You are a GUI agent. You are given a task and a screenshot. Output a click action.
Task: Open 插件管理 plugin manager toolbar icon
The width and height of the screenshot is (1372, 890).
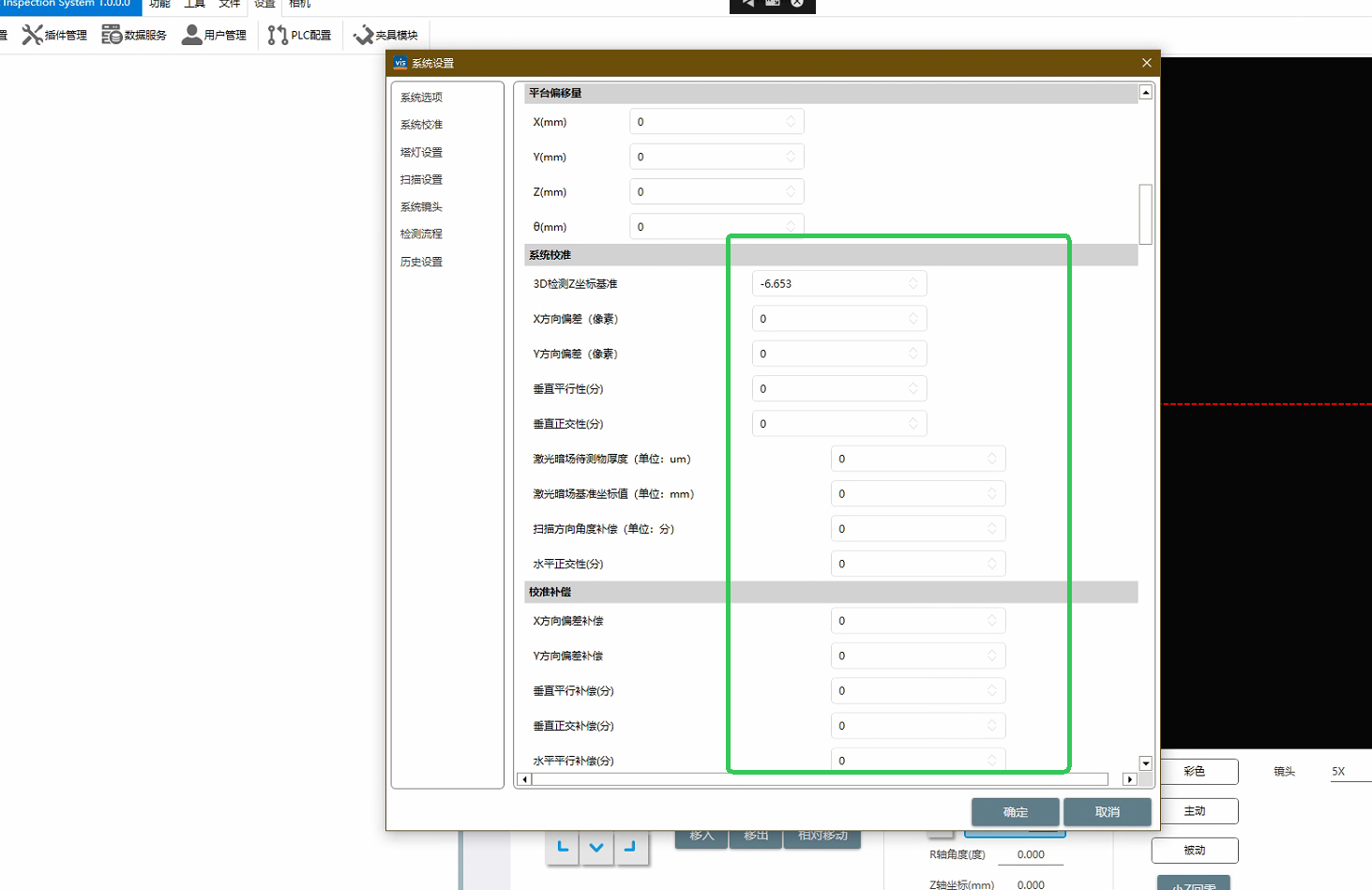click(x=54, y=36)
